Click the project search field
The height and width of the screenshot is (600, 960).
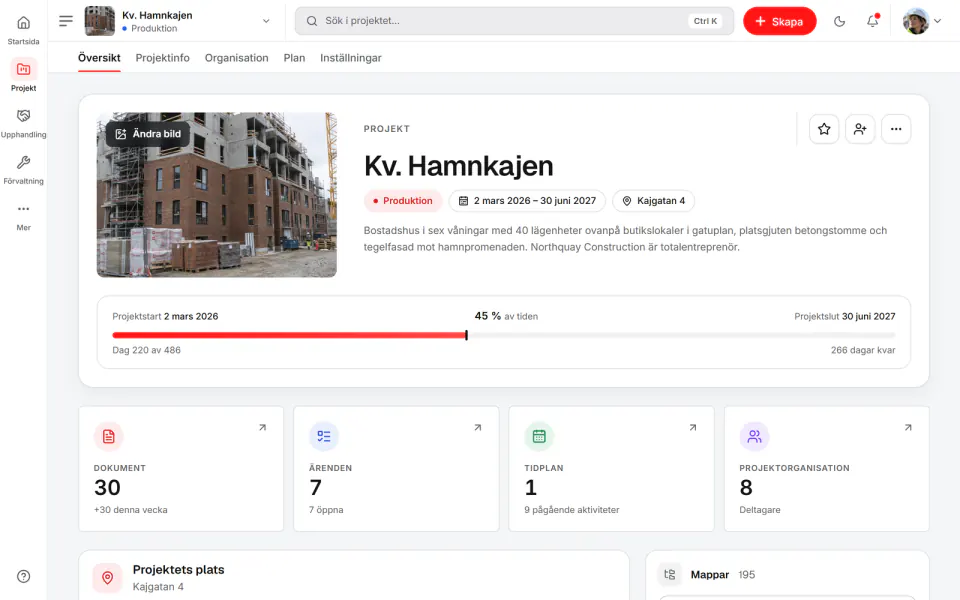point(514,21)
